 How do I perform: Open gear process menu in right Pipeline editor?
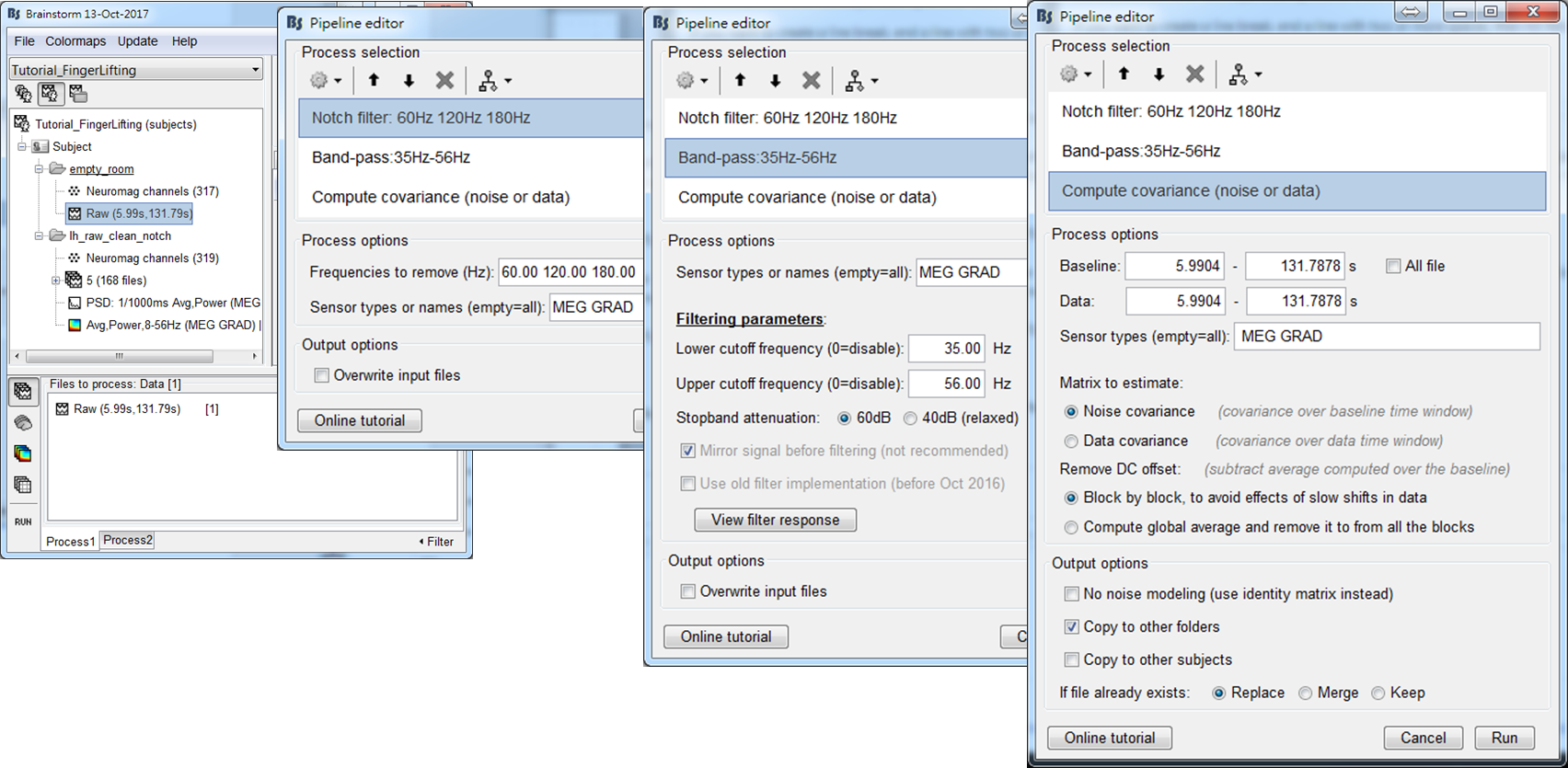pos(1076,75)
